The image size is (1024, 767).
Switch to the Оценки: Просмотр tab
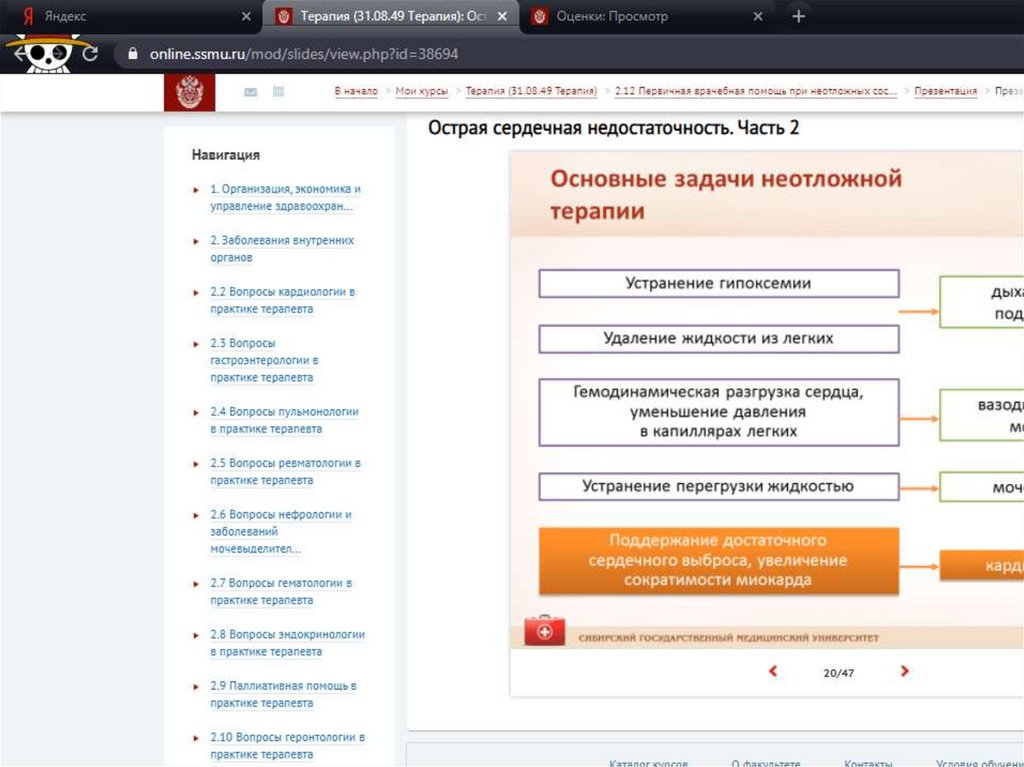point(647,16)
